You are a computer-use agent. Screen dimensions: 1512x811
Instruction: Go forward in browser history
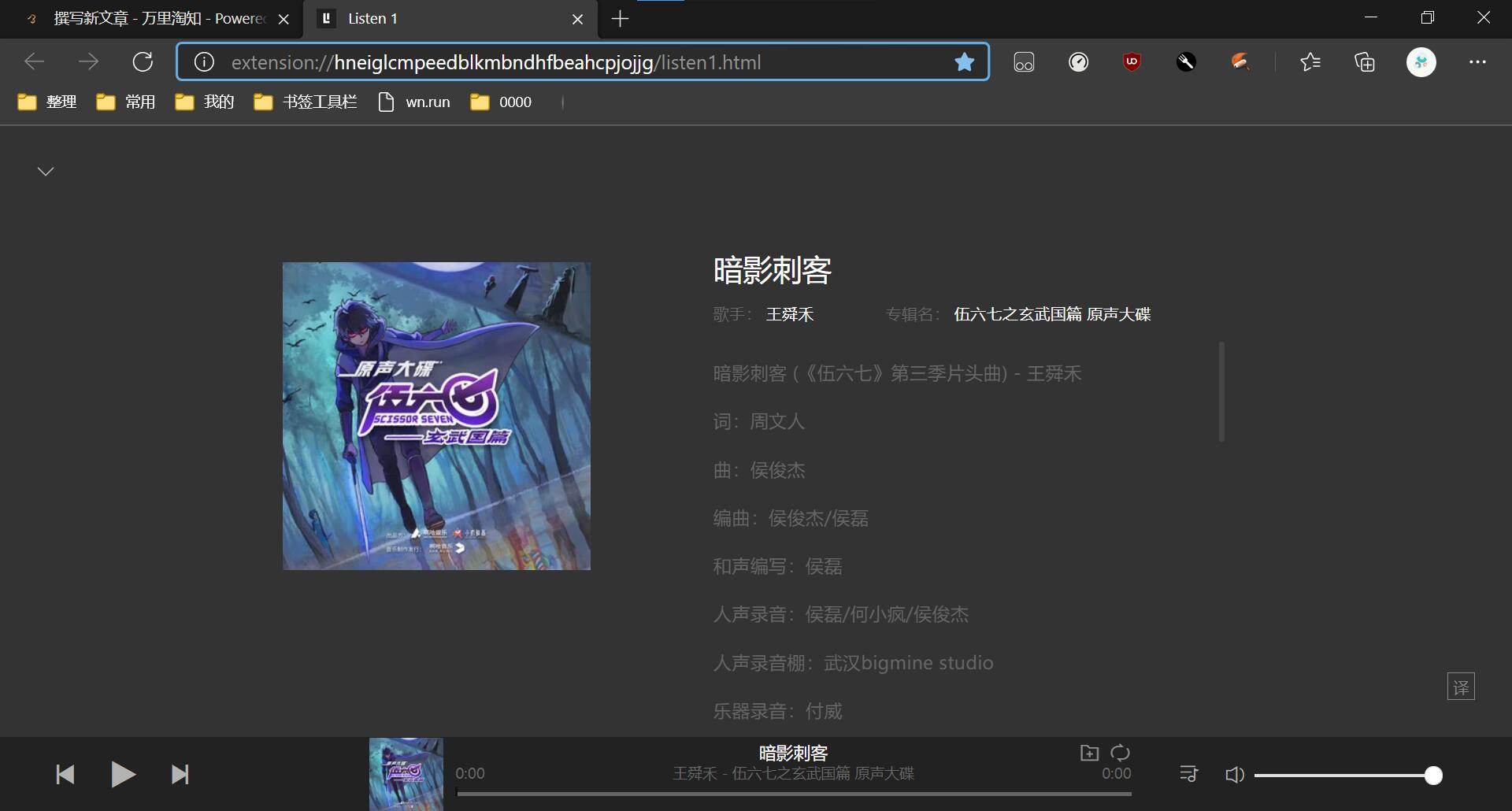[89, 61]
